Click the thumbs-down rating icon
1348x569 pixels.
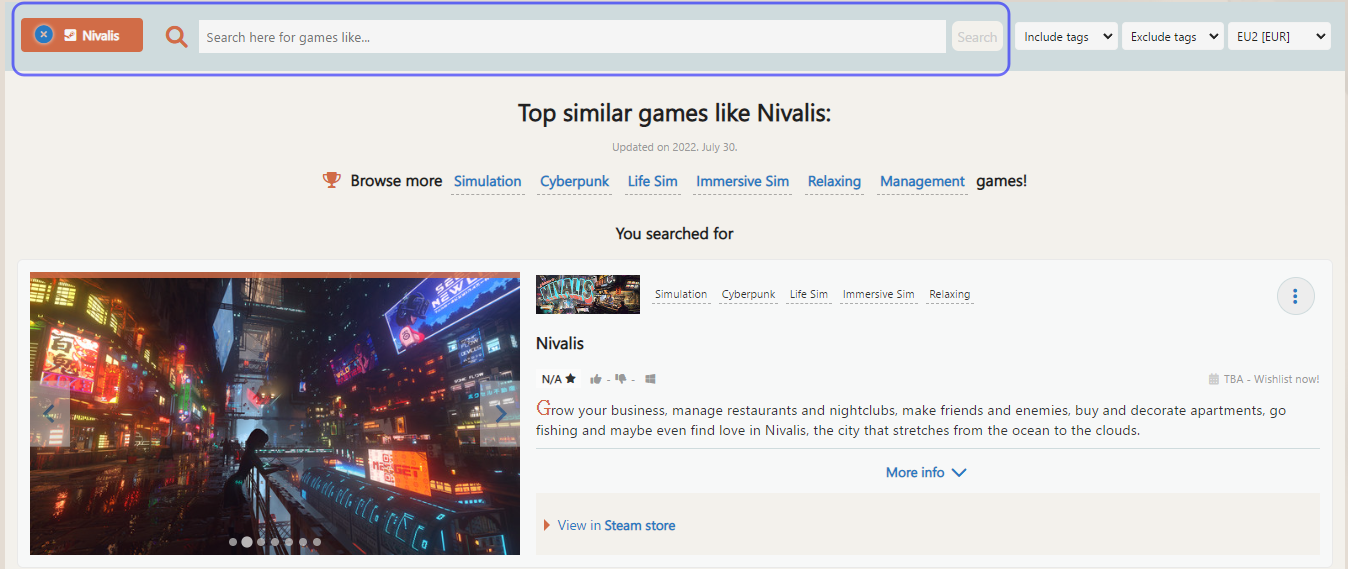[621, 379]
